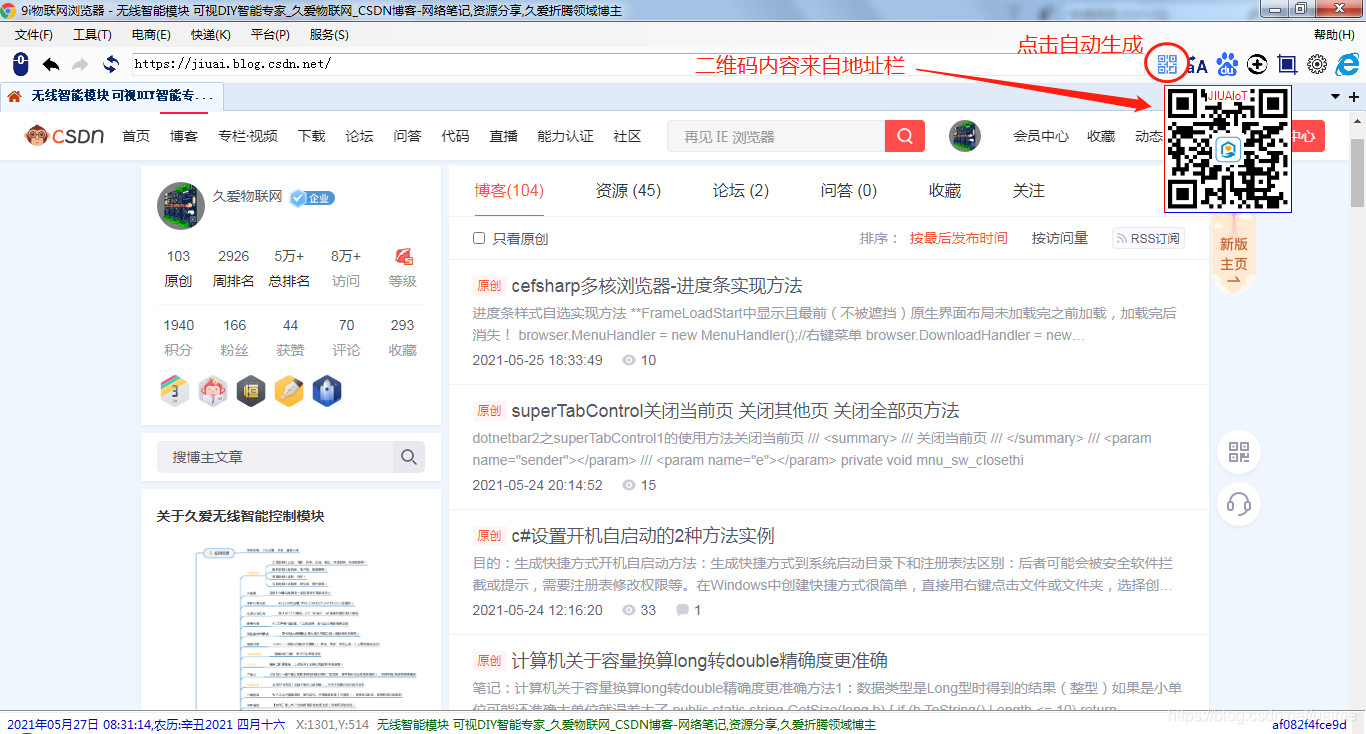Click the mouse gesture icon beside back arrow

pos(21,65)
